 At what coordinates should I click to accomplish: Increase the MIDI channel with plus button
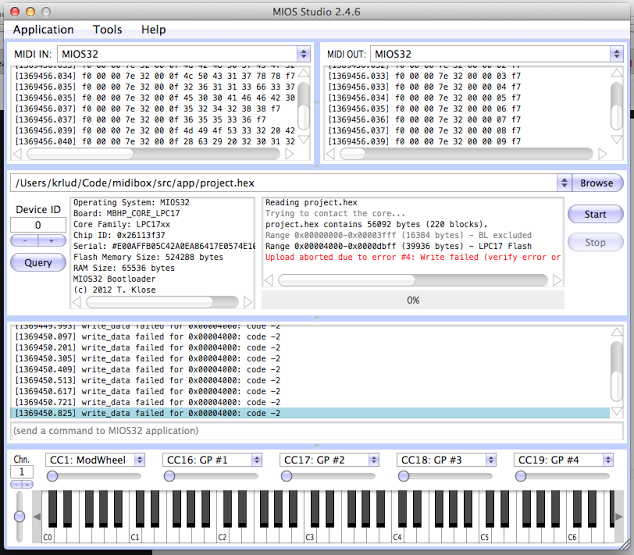27,484
